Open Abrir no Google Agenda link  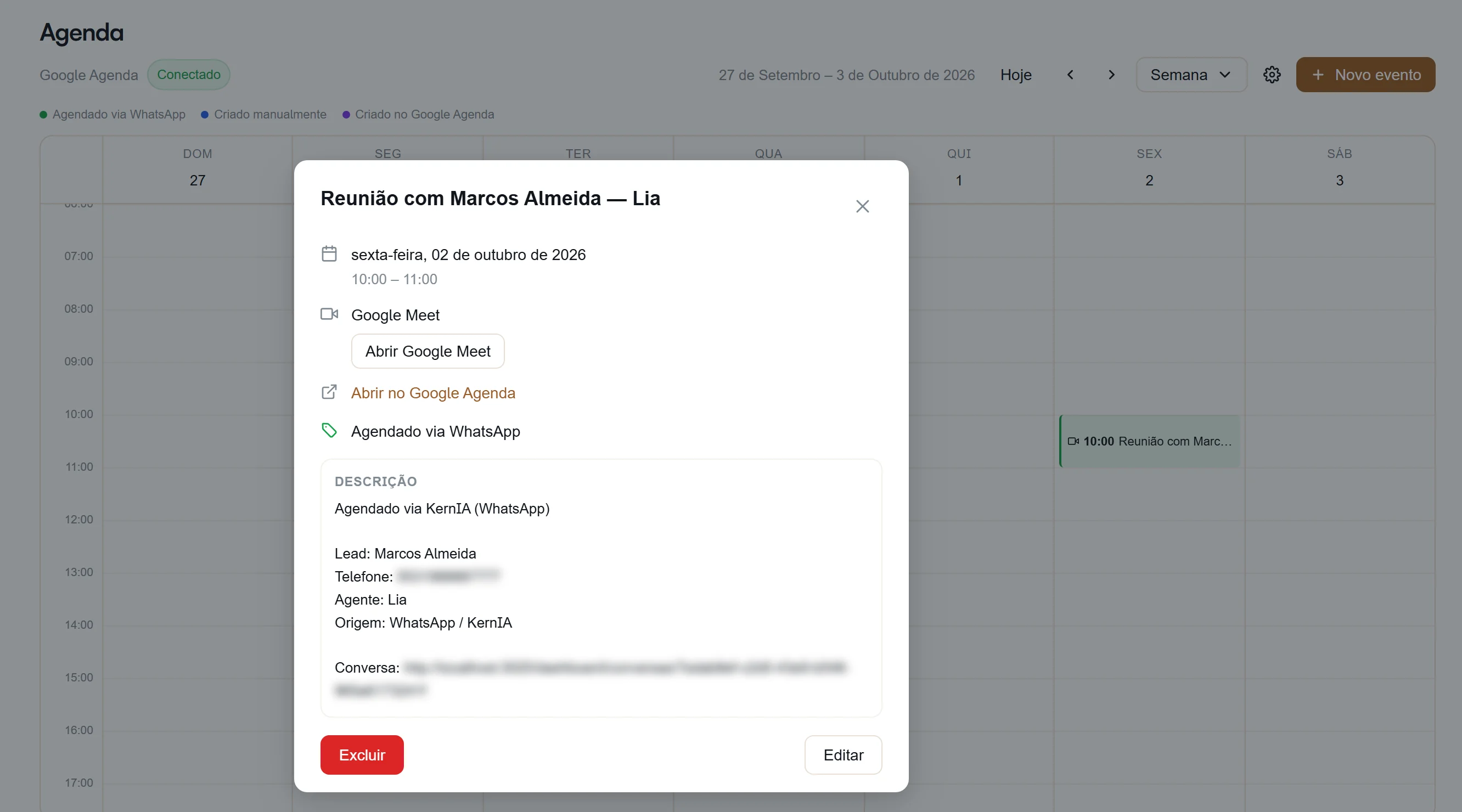[x=433, y=393]
